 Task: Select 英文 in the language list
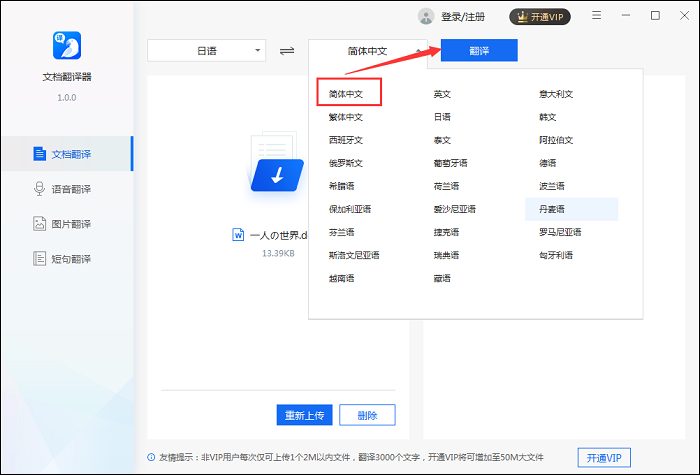point(442,94)
